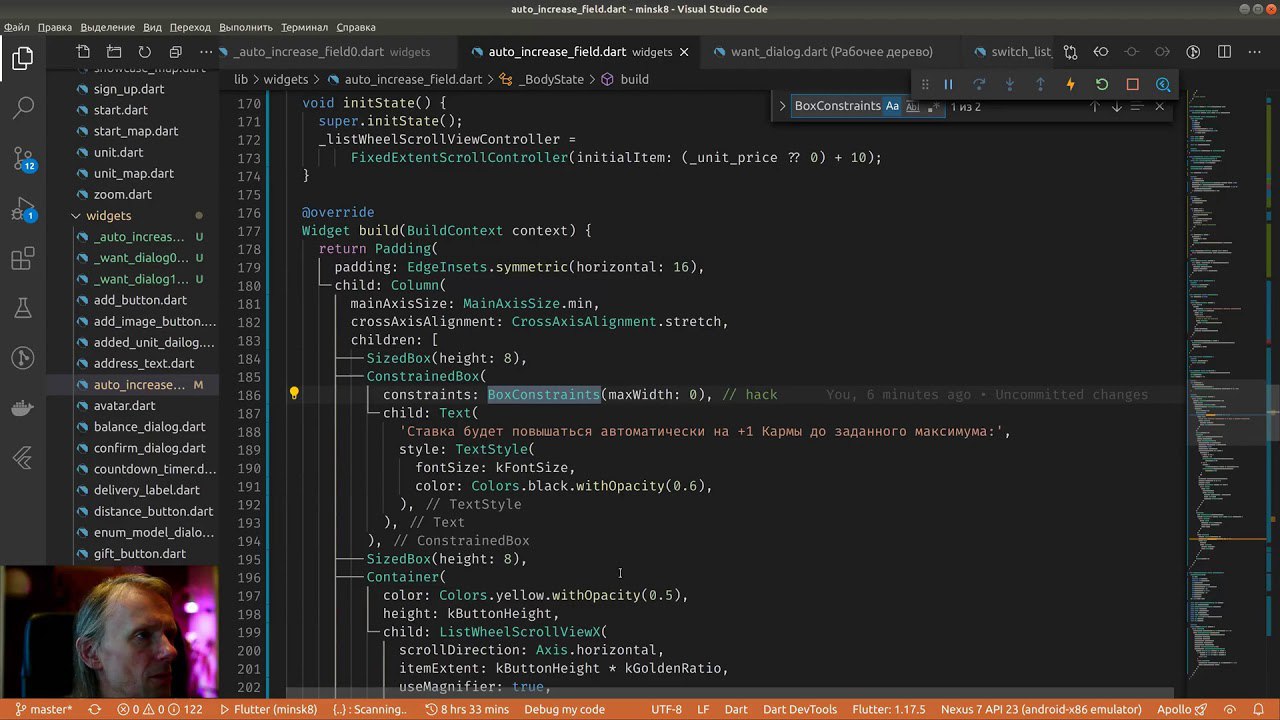Click Dart DevTools in status bar
This screenshot has width=1280, height=720.
coord(800,709)
